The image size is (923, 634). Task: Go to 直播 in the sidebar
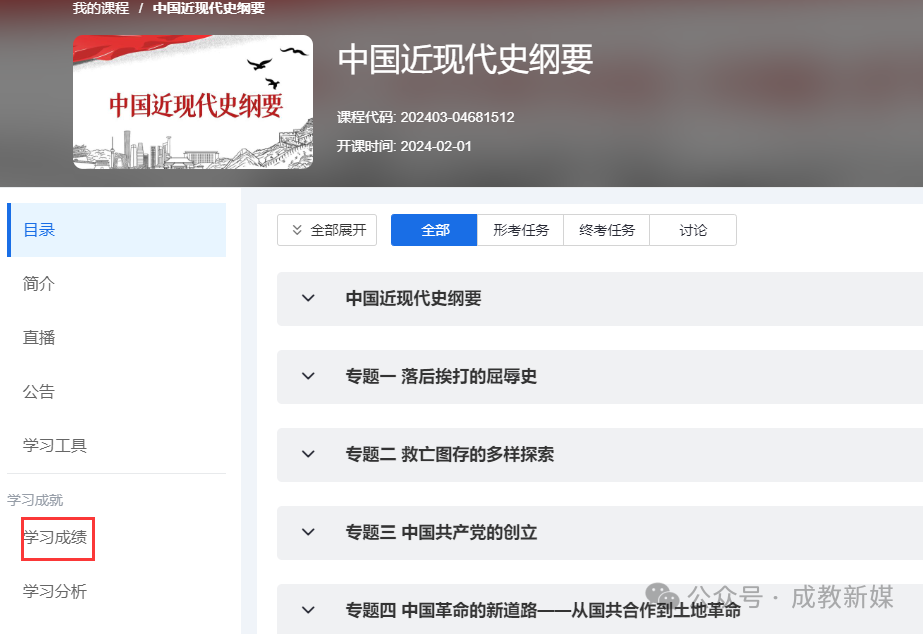tap(39, 338)
